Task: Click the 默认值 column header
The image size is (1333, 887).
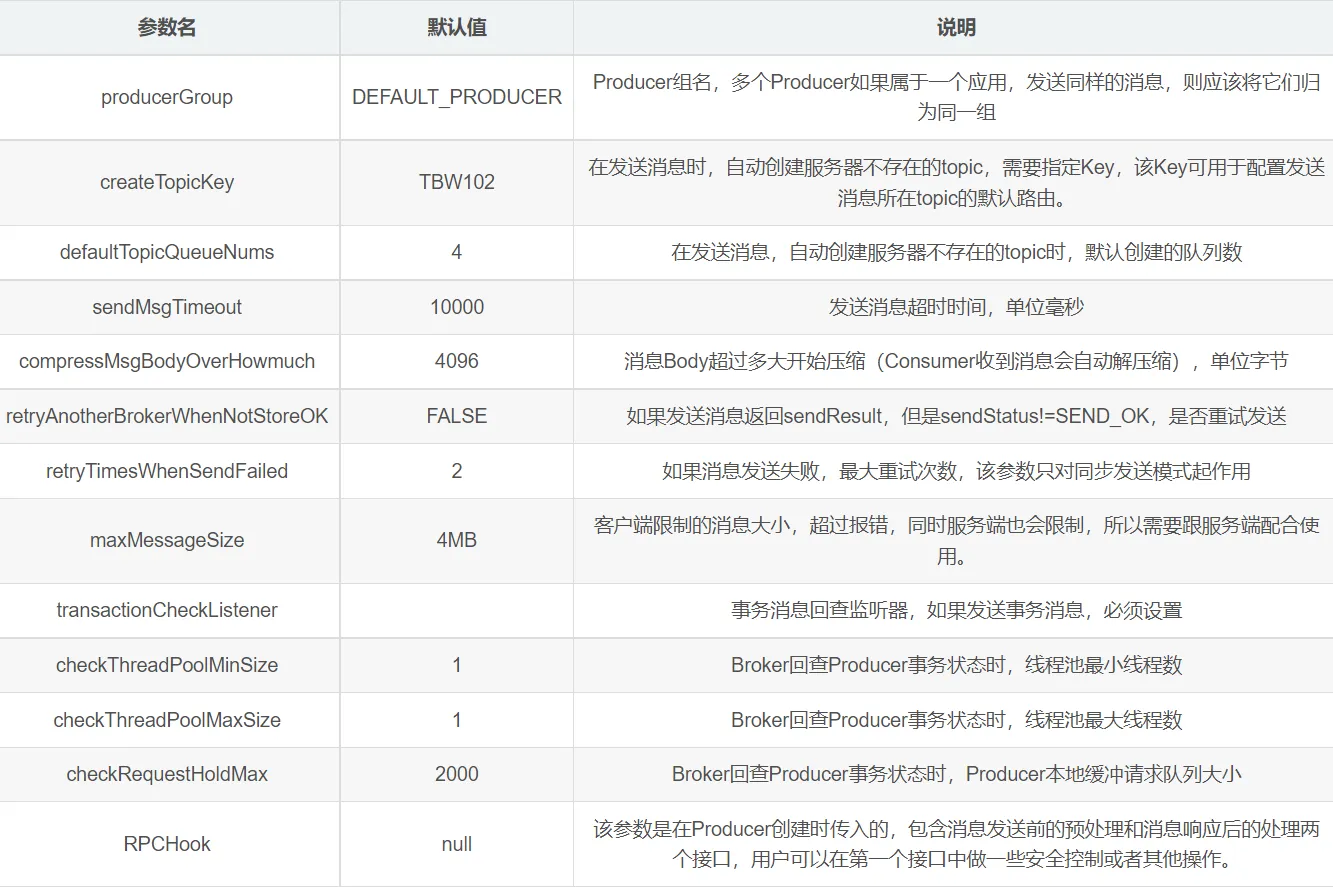Action: pos(457,28)
